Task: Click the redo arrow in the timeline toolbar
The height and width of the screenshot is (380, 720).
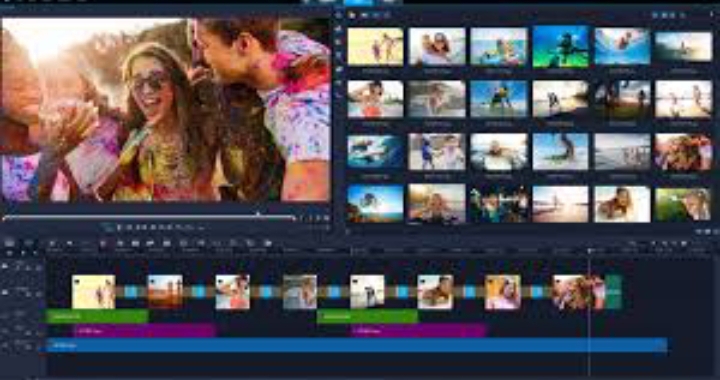Action: pos(69,243)
